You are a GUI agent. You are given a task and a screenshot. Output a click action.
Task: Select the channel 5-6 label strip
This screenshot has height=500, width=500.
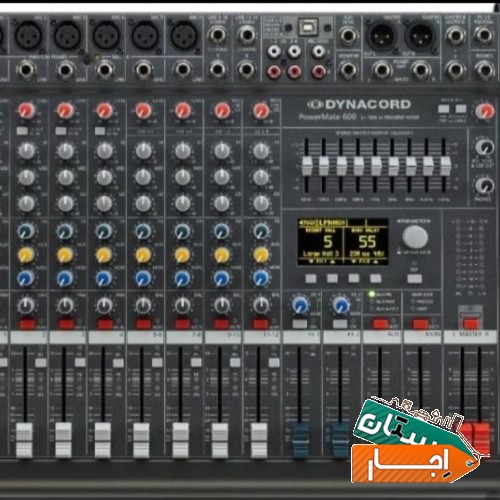point(146,337)
